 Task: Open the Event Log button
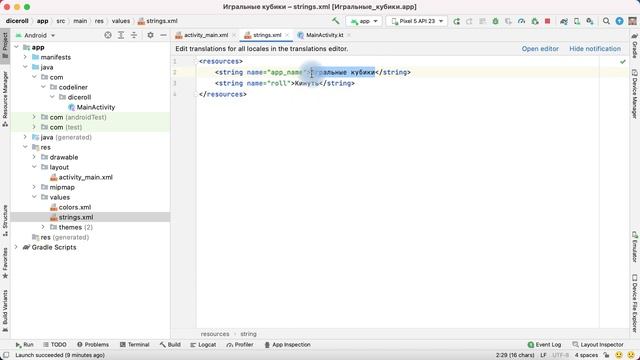pos(544,345)
